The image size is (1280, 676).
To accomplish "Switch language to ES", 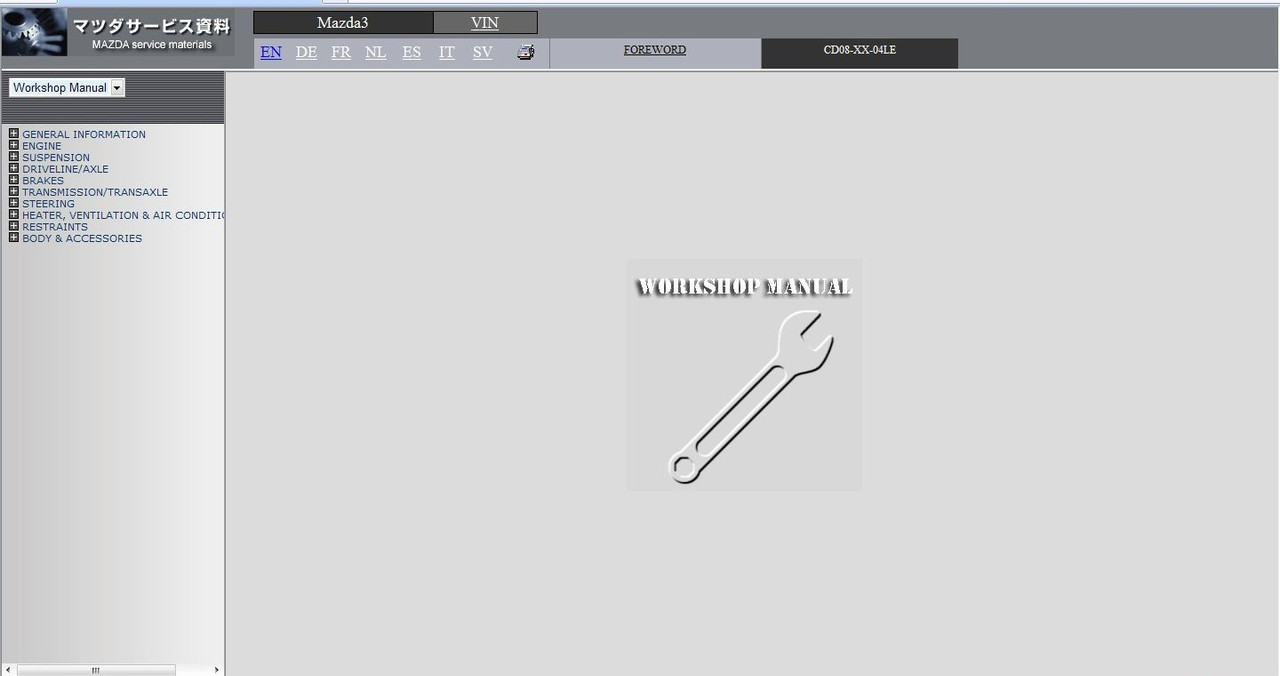I will [x=412, y=52].
